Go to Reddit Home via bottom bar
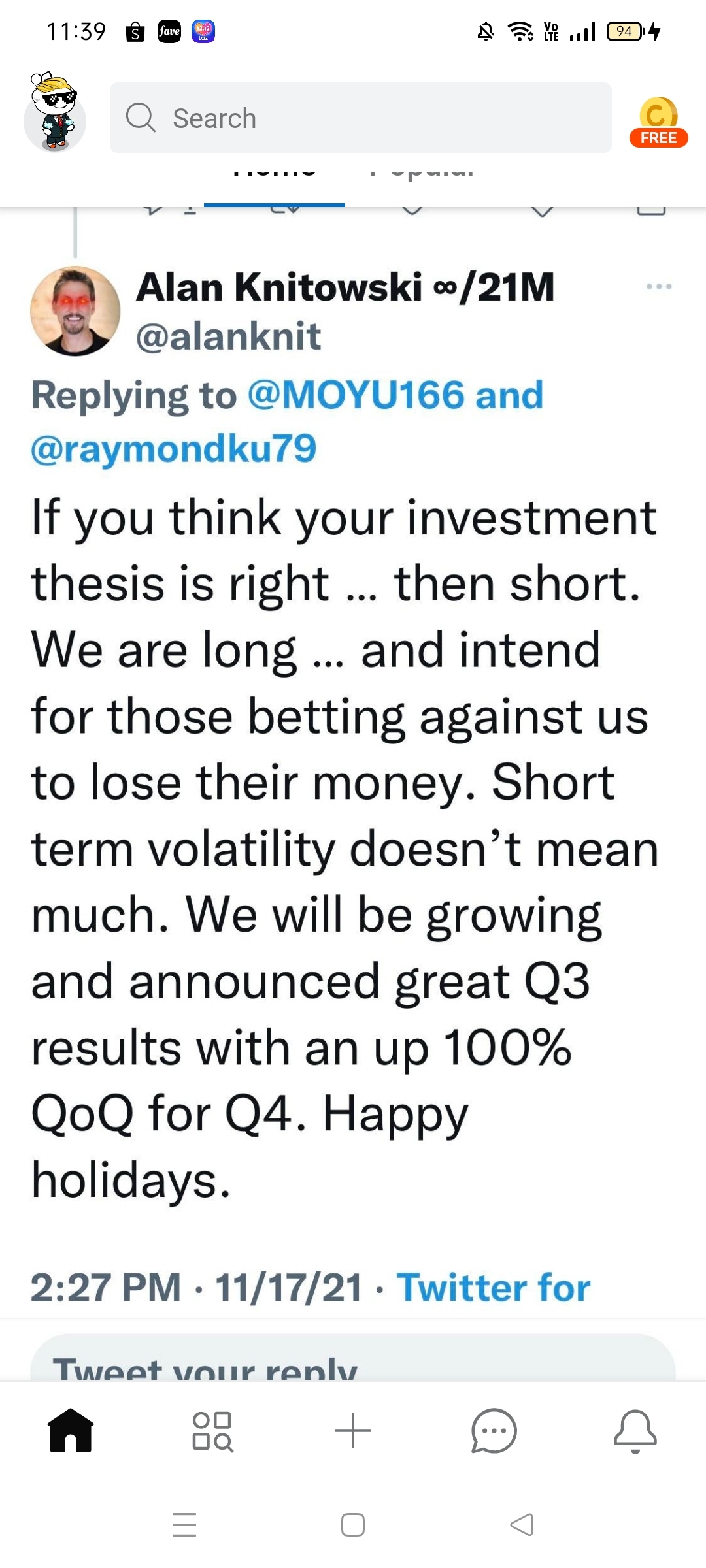This screenshot has height=1568, width=706. (x=71, y=1431)
